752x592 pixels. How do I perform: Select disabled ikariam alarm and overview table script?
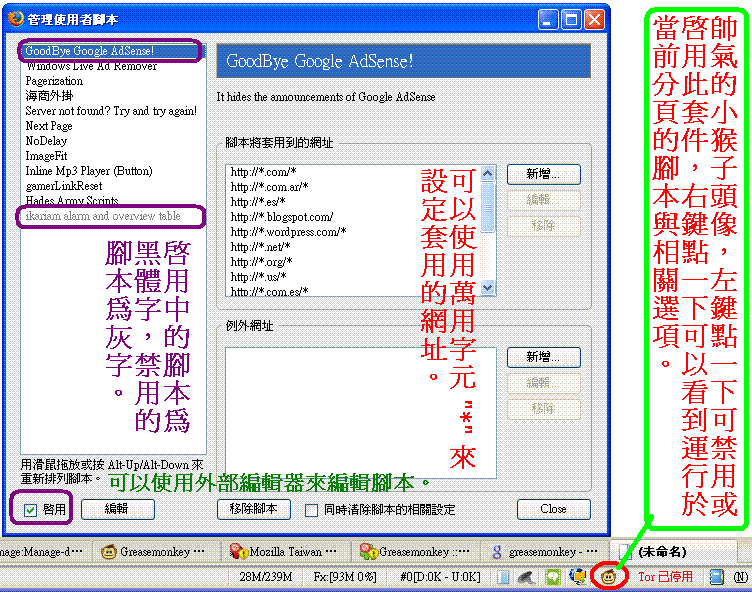tap(113, 216)
